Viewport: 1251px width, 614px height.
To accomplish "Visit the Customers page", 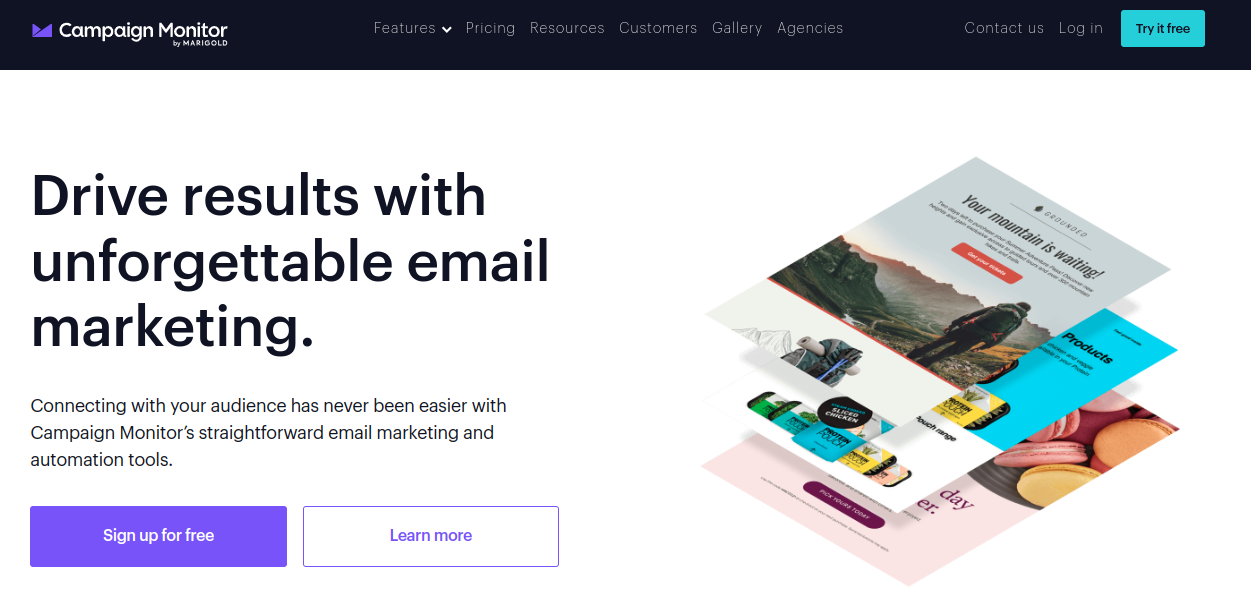I will coord(658,28).
